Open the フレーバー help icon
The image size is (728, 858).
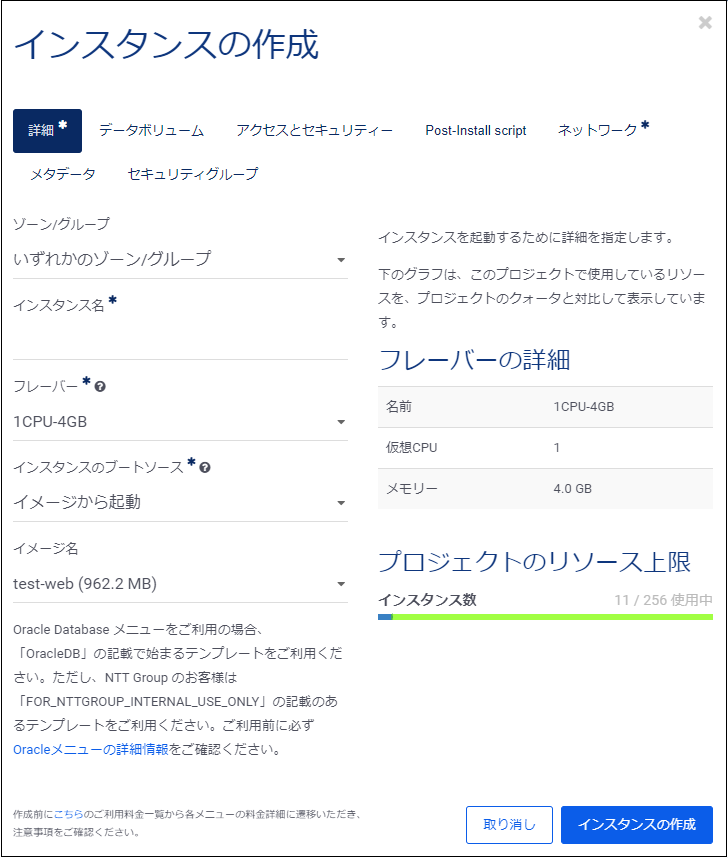click(x=100, y=387)
